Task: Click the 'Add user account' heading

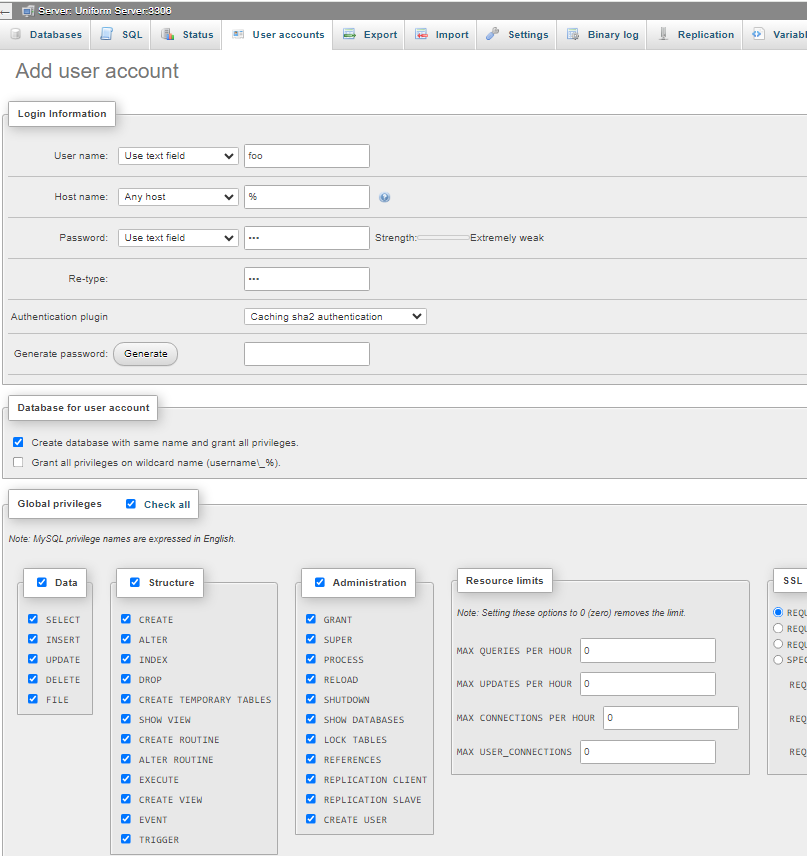Action: pos(97,71)
